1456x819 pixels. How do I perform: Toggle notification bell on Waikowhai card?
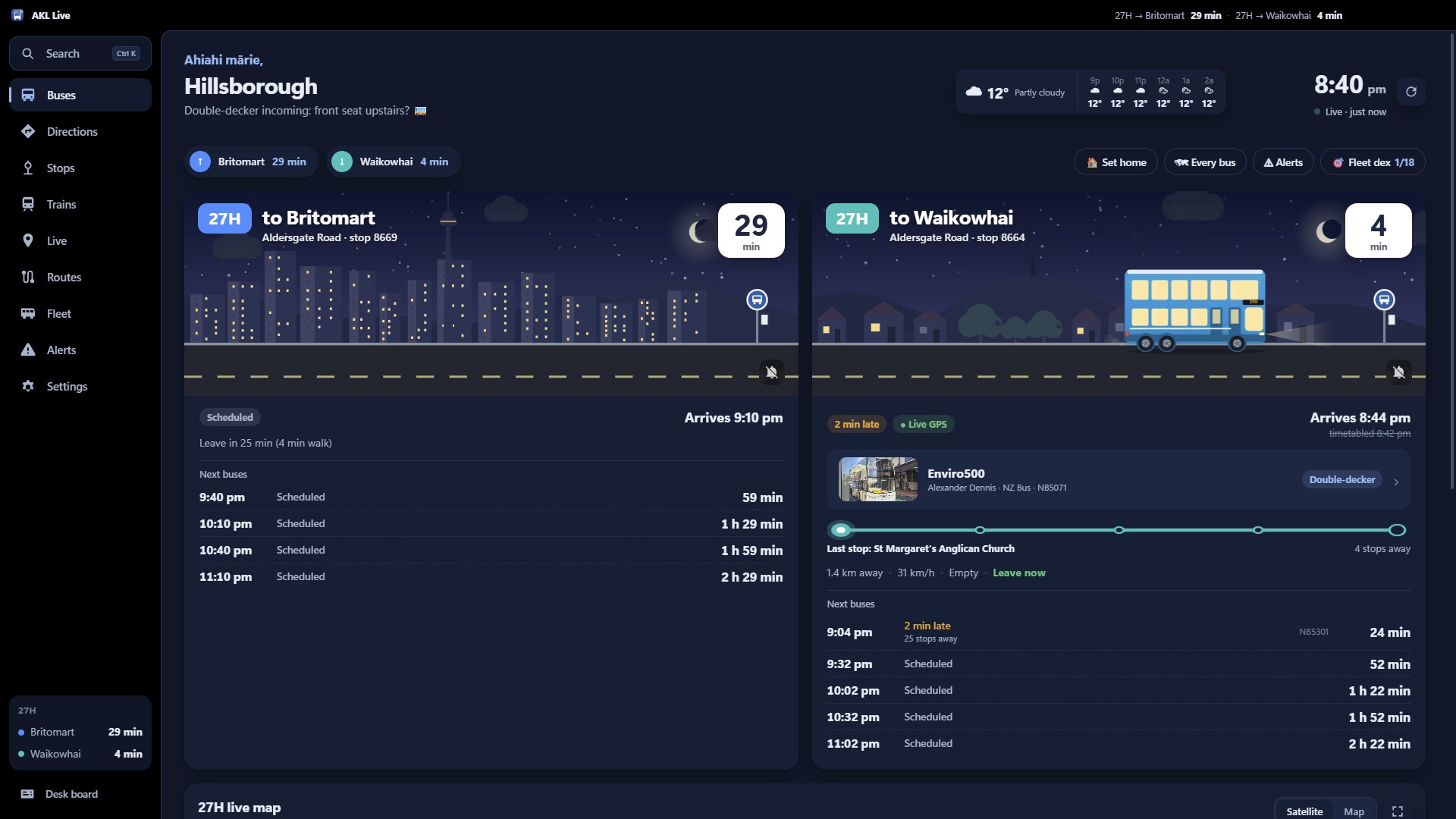point(1398,372)
